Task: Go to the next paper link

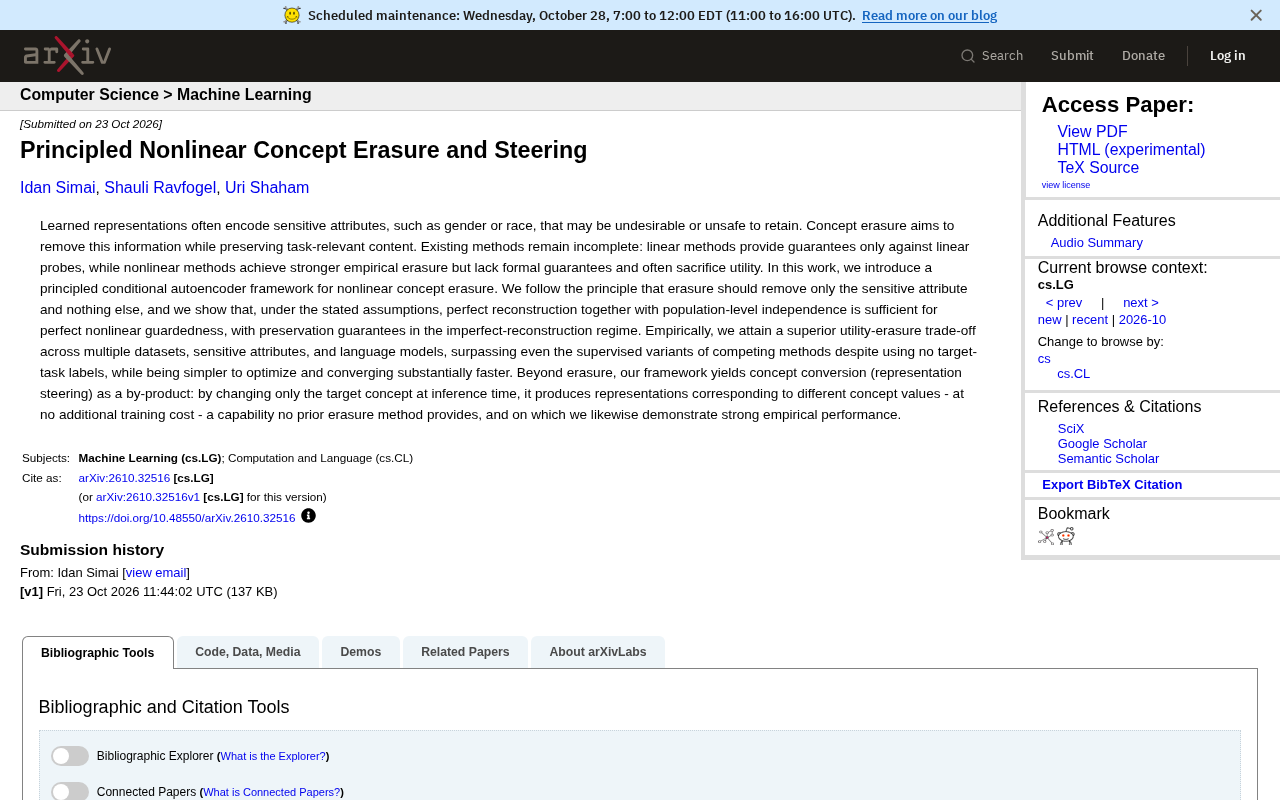Action: (1141, 303)
